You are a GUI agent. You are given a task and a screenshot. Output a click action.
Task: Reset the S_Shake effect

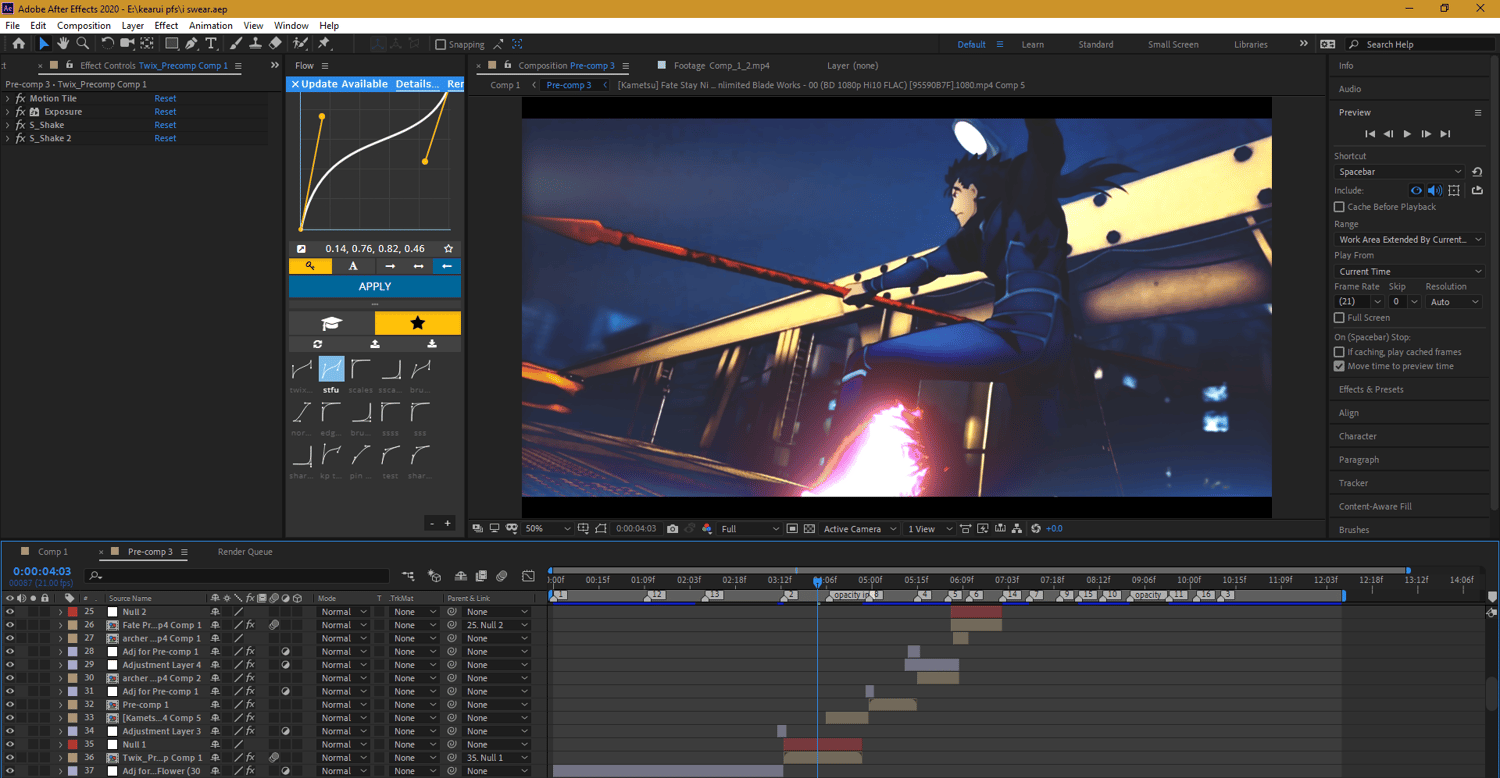165,125
